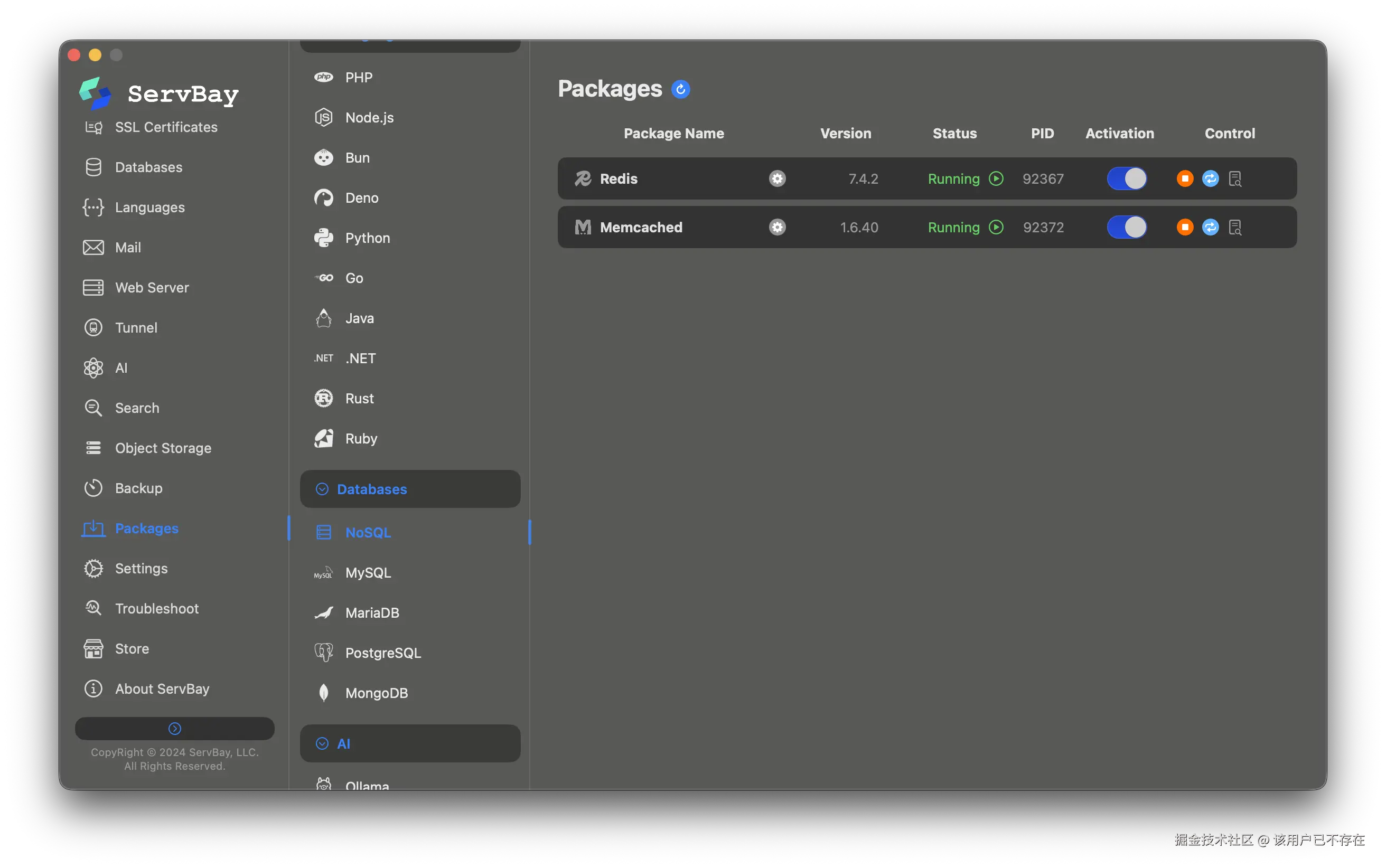
Task: Click the Redis version 7.4.2
Action: [863, 178]
